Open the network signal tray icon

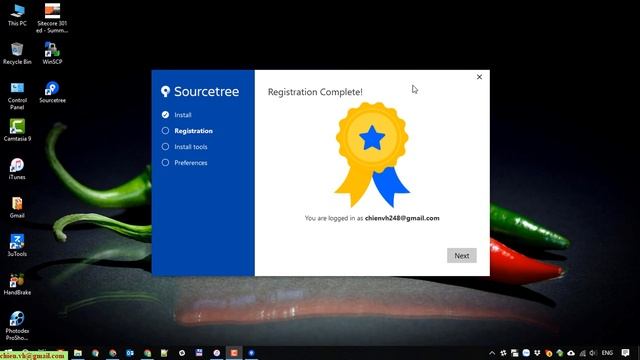coord(582,353)
